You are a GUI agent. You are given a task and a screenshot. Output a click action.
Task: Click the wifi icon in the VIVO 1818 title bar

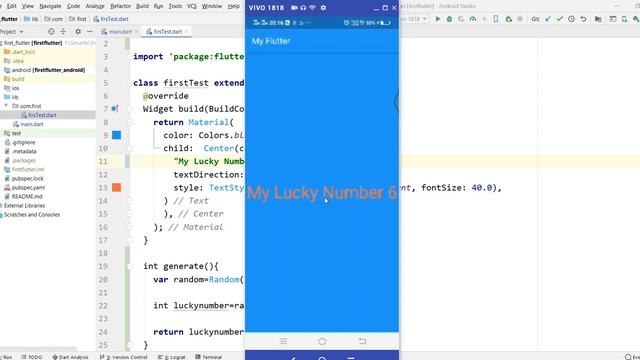point(313,8)
